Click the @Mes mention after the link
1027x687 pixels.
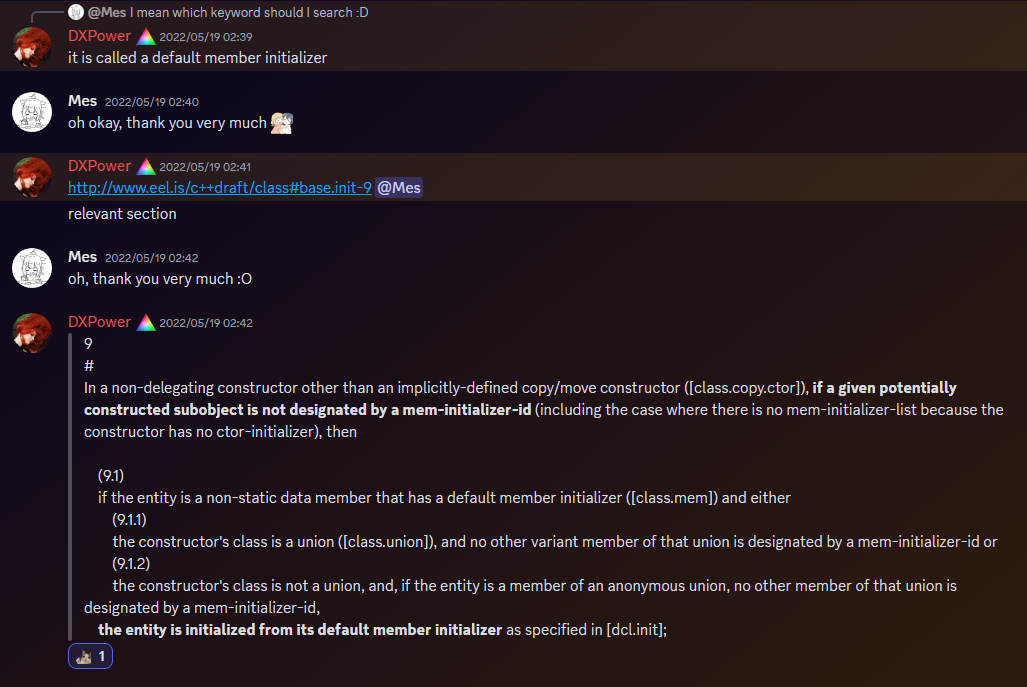coord(399,188)
